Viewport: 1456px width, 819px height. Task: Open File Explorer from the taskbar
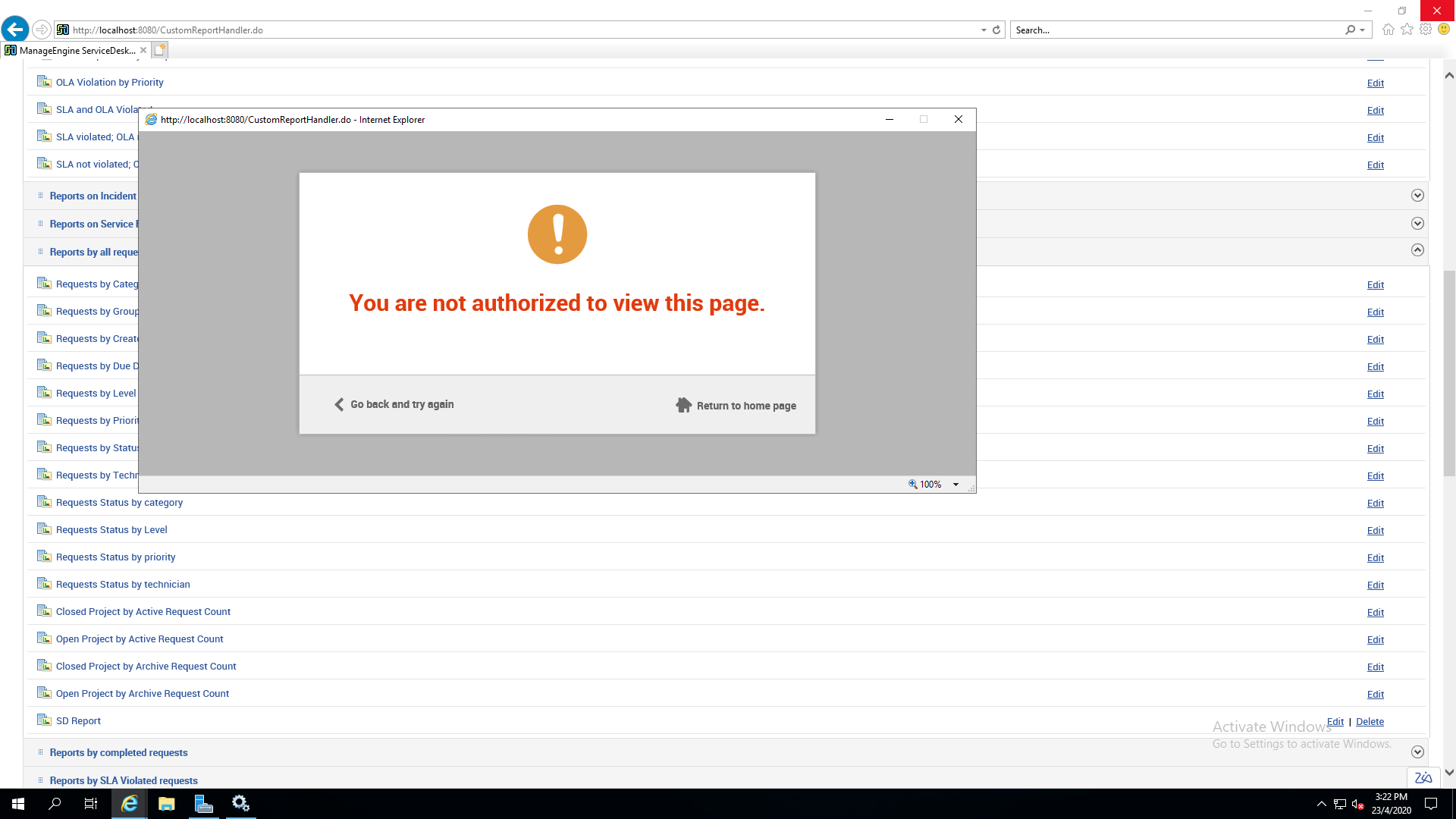[x=167, y=803]
